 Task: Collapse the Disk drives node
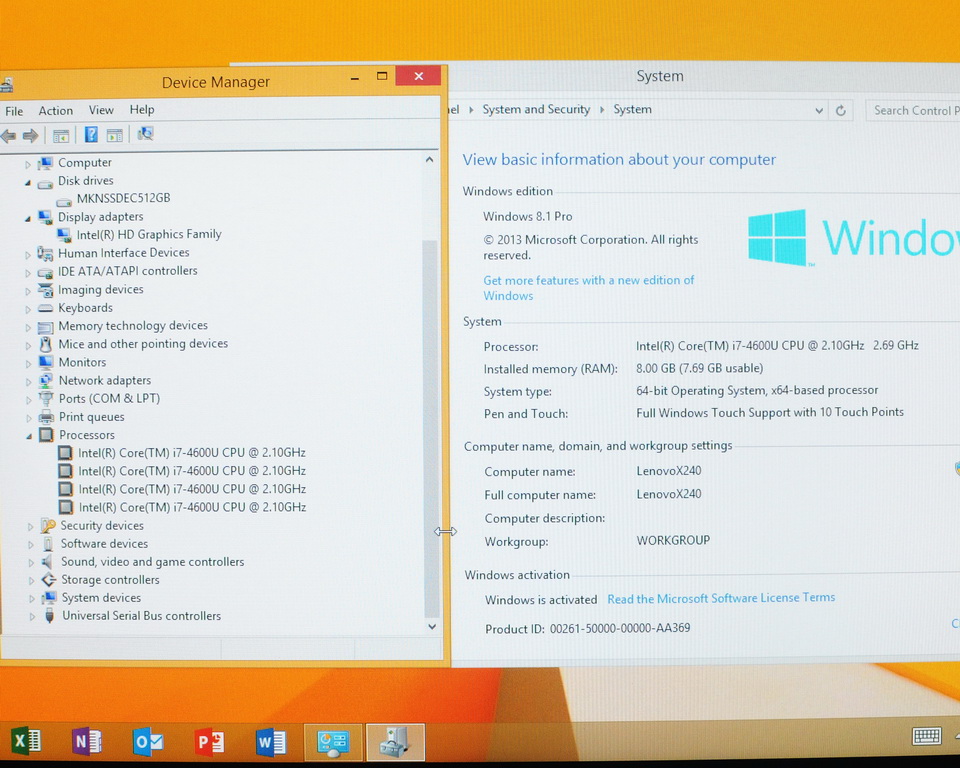tap(28, 182)
